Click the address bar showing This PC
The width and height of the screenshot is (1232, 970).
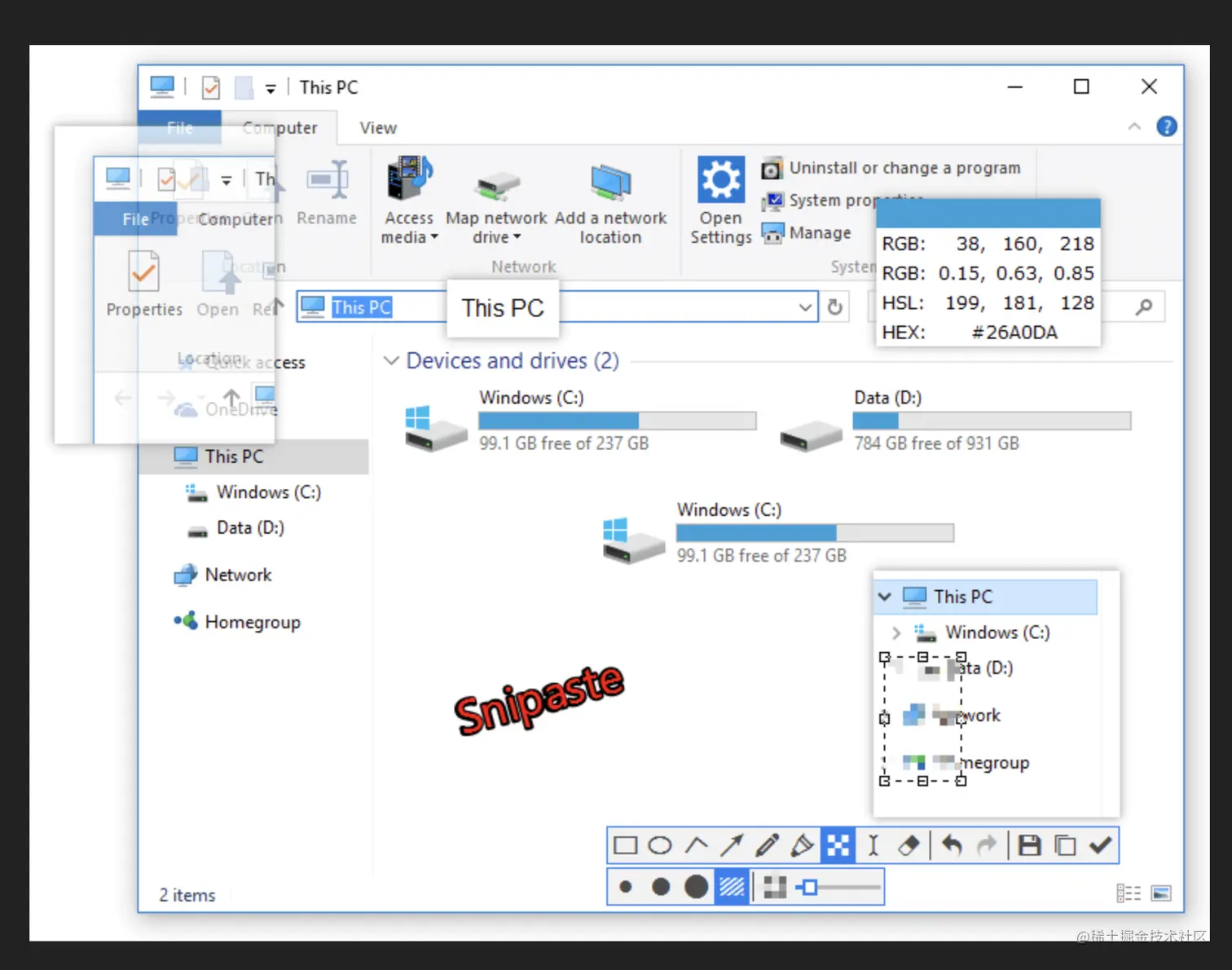(x=557, y=307)
